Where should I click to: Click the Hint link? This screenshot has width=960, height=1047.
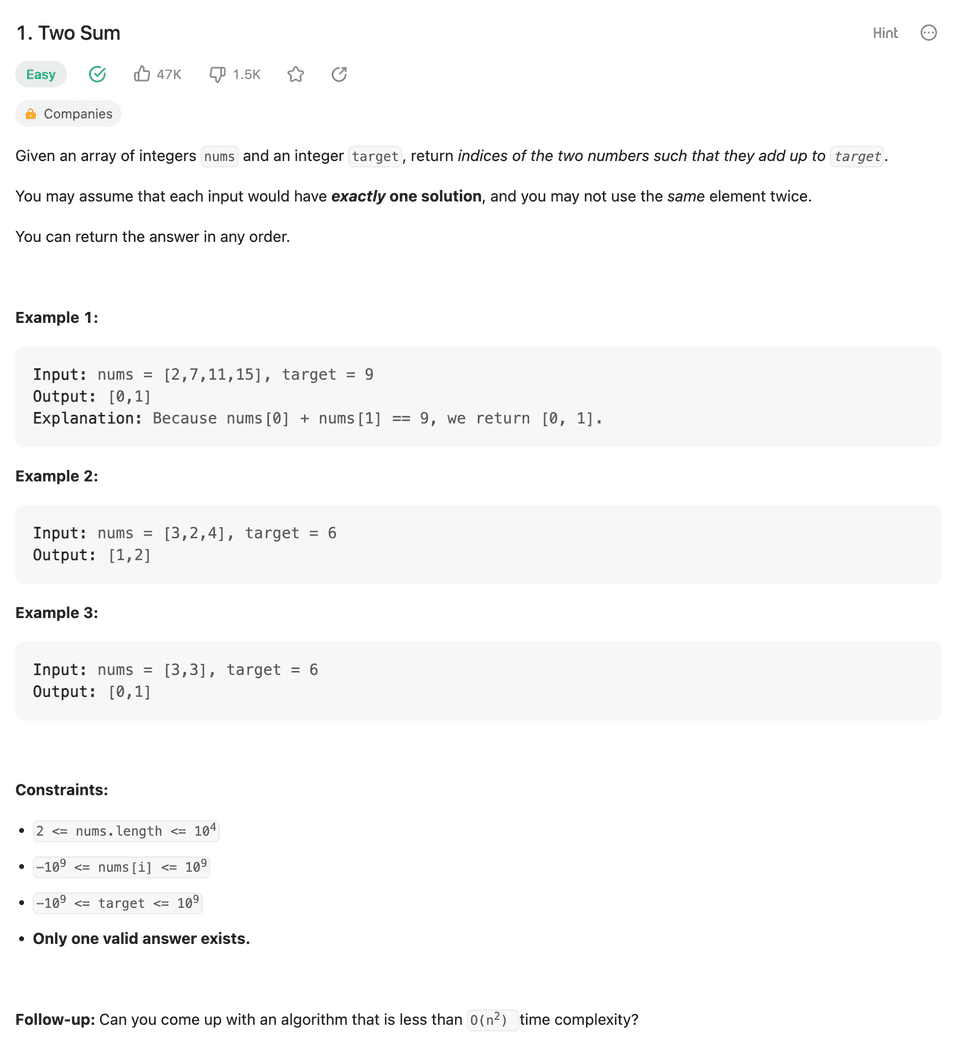[885, 33]
